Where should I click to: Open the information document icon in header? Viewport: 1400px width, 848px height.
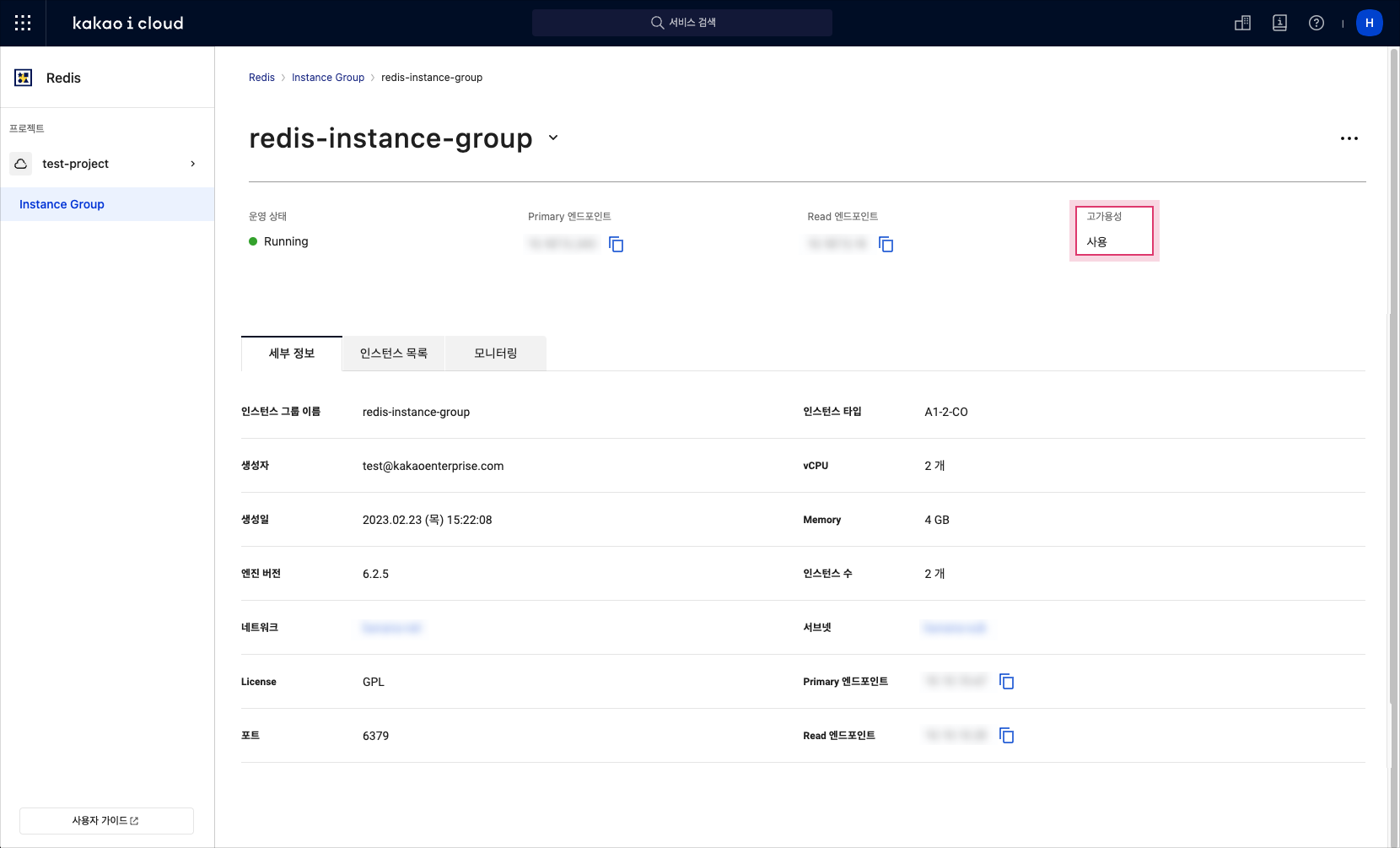[1279, 23]
